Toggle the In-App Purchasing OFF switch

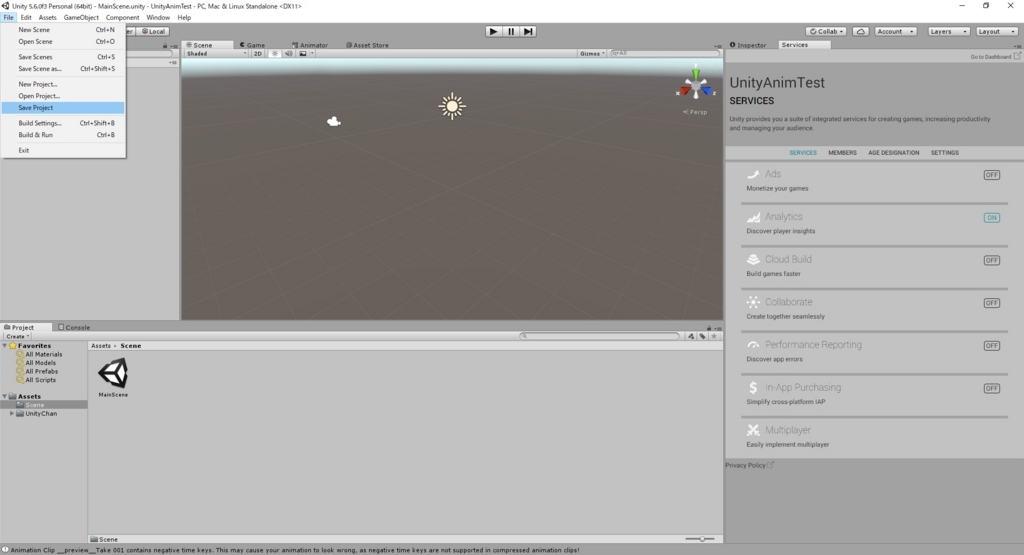[991, 388]
